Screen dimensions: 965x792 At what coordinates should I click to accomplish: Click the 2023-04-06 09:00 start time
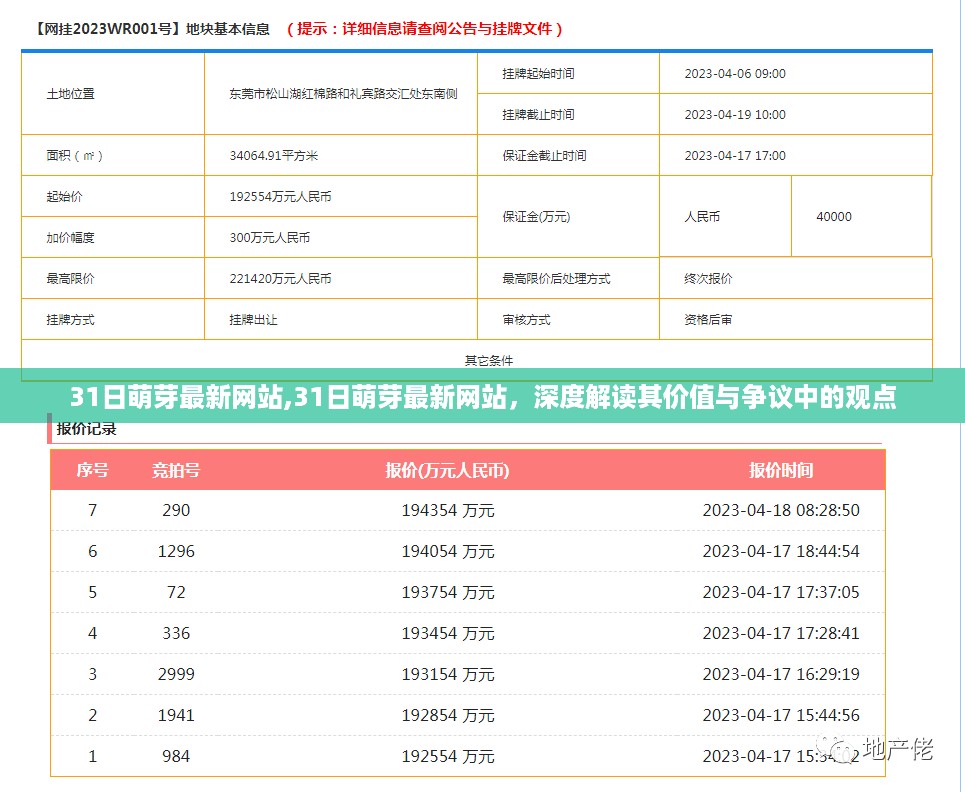[737, 73]
